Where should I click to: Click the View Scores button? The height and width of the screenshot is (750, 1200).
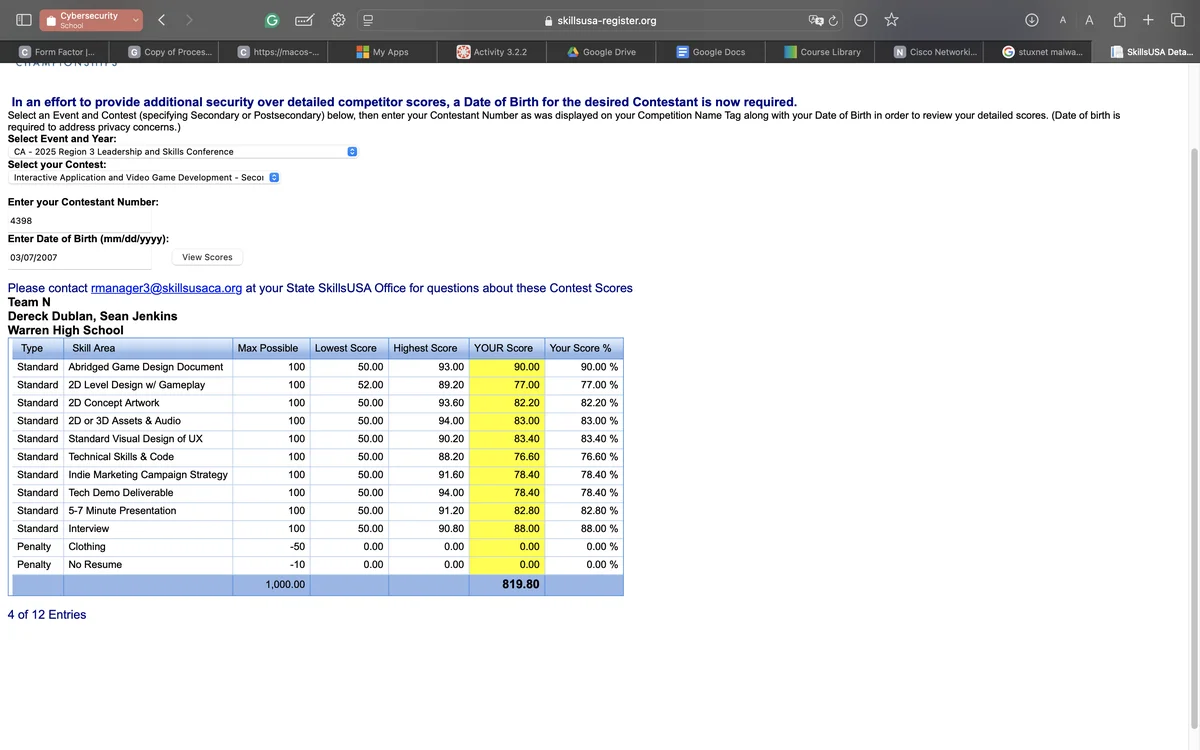click(x=207, y=257)
